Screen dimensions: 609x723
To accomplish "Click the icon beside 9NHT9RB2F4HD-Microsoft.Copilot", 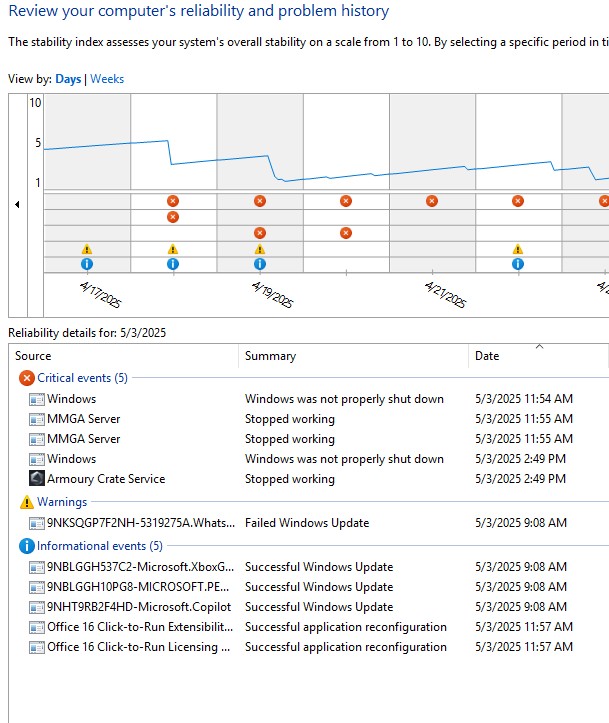I will tap(36, 607).
